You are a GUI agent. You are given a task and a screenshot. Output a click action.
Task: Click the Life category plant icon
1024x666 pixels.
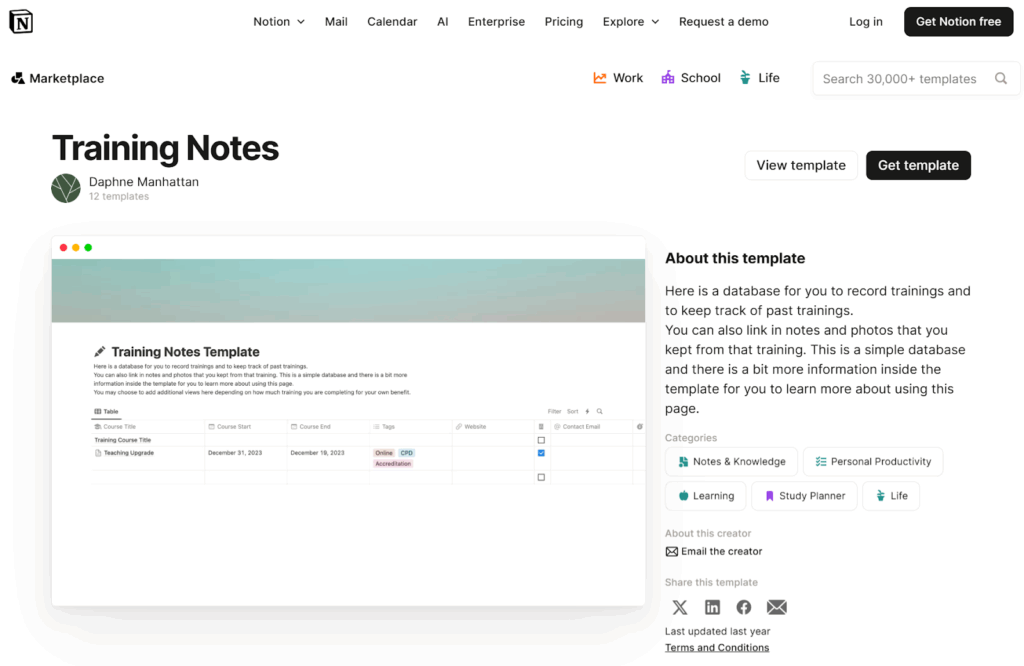[880, 496]
